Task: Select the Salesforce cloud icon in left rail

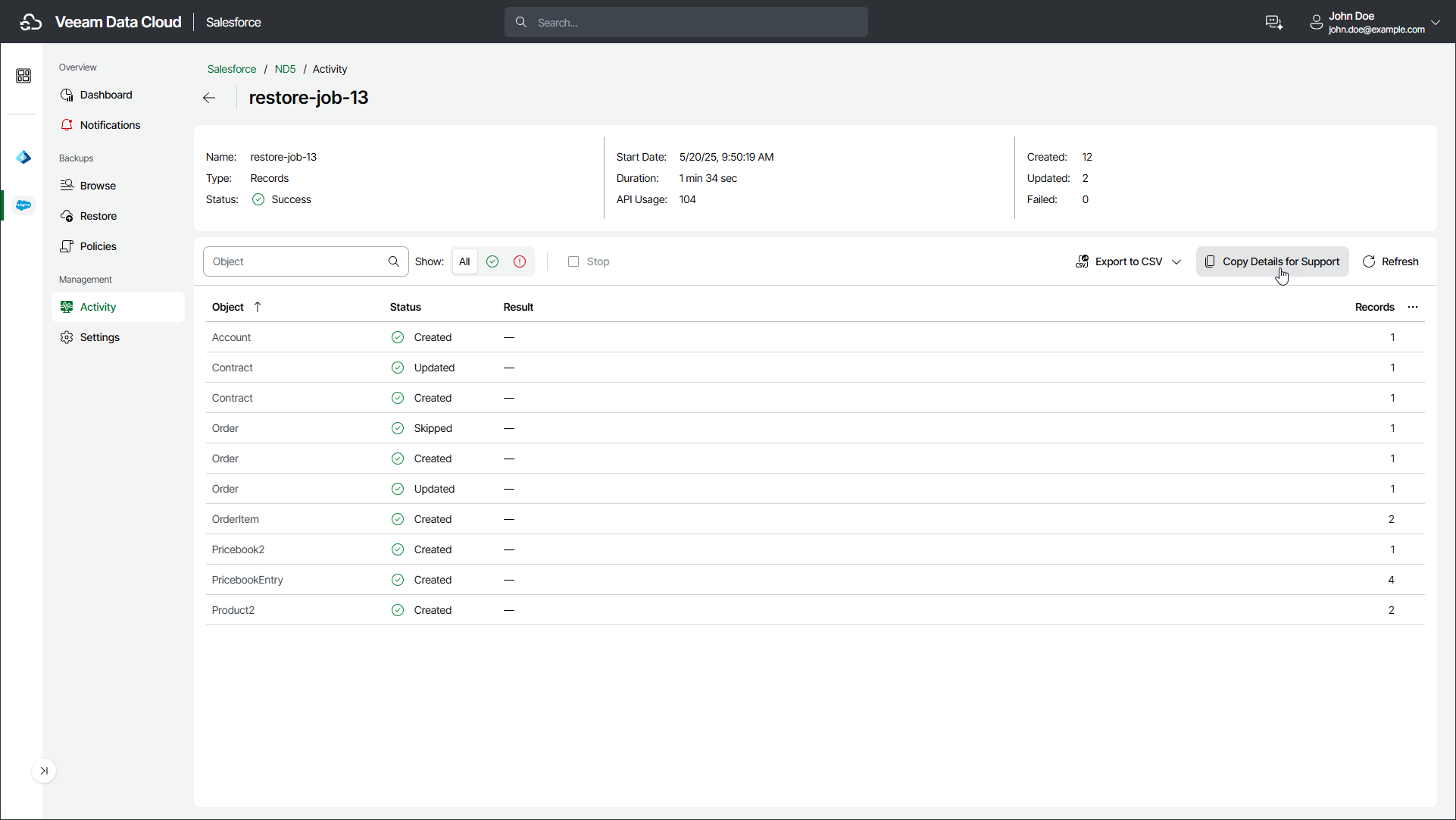Action: tap(23, 205)
